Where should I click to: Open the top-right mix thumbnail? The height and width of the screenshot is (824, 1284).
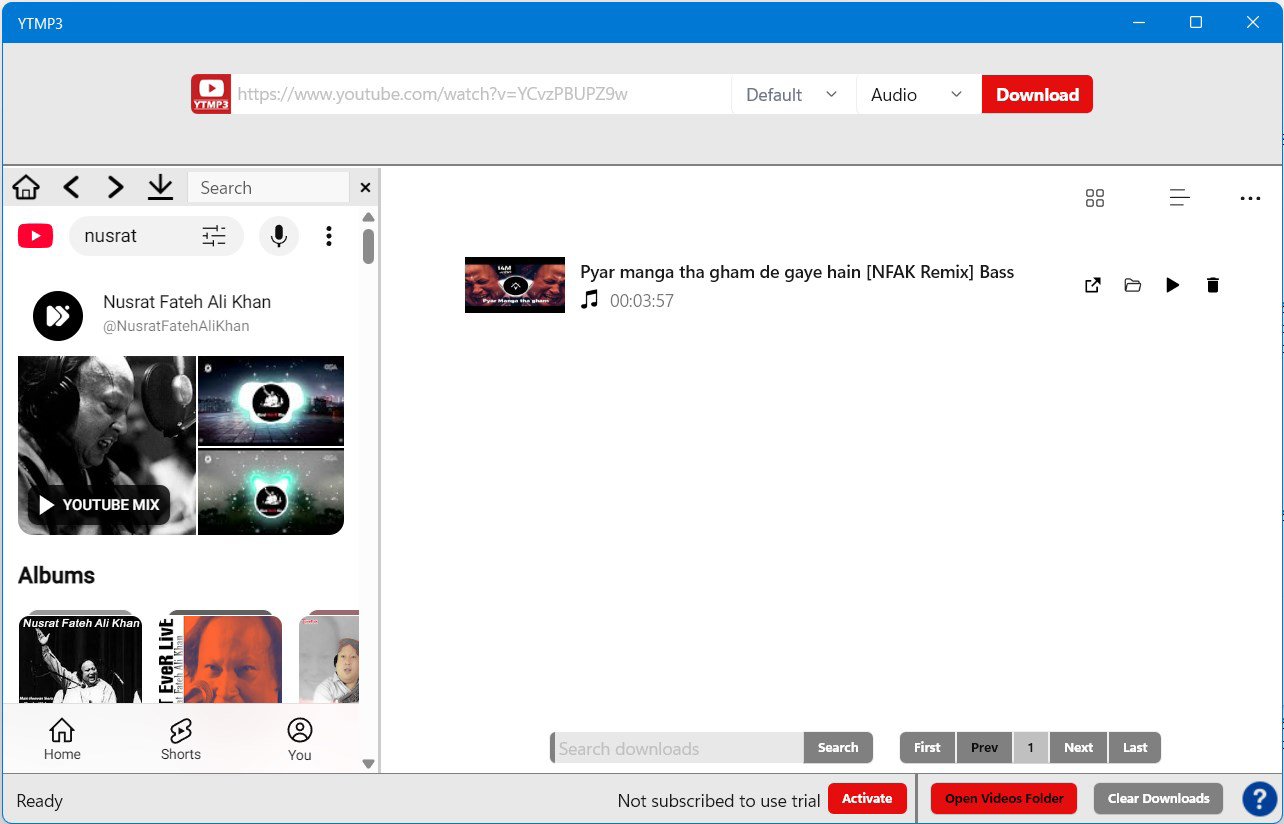pyautogui.click(x=271, y=401)
